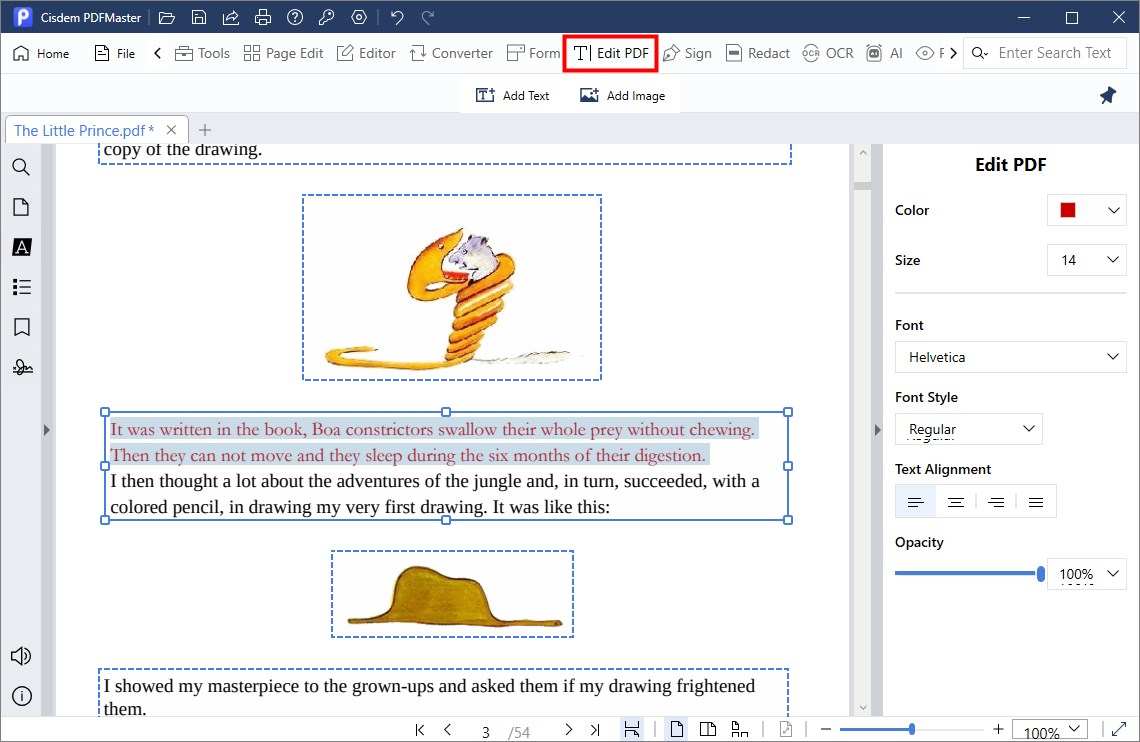
Task: Open the Converter tab
Action: tap(451, 53)
